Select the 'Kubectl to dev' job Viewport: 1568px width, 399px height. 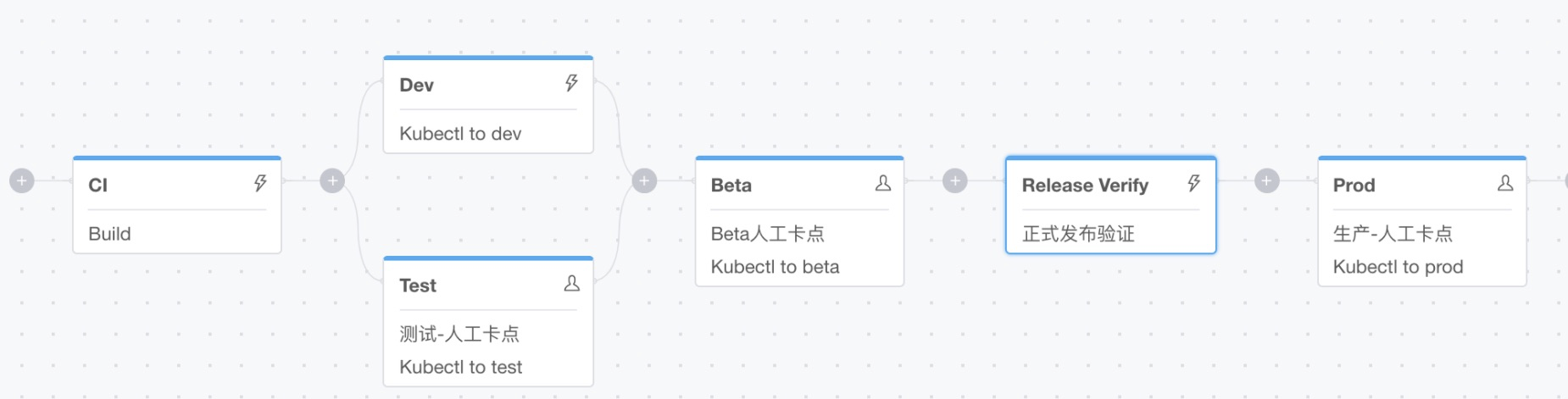460,134
